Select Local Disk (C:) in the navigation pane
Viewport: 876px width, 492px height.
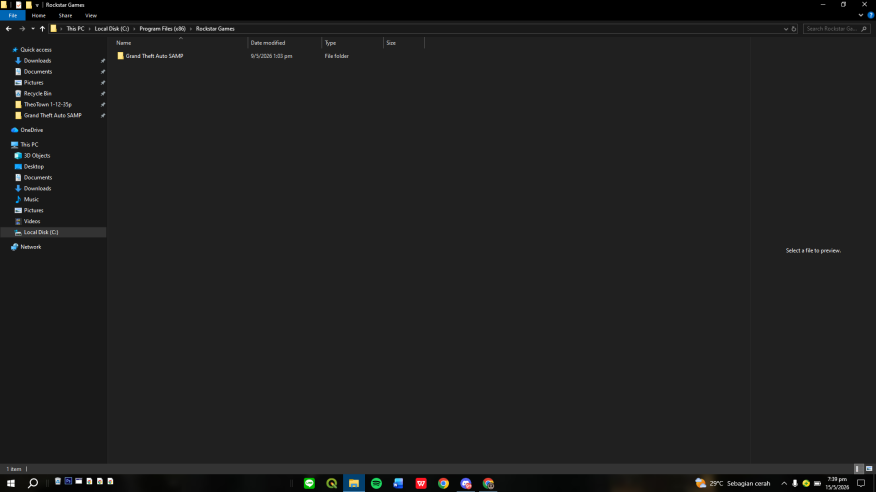[41, 232]
